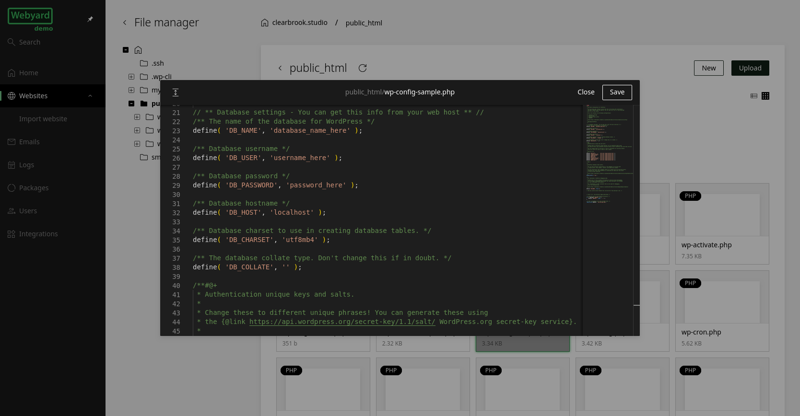
Task: Click the back arrow beside File manager
Action: point(124,22)
